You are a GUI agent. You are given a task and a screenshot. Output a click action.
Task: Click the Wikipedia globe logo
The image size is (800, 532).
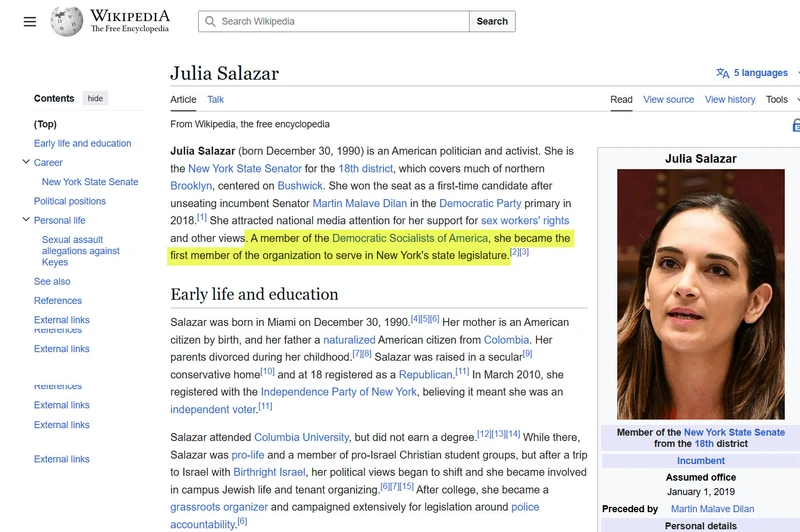pyautogui.click(x=66, y=21)
